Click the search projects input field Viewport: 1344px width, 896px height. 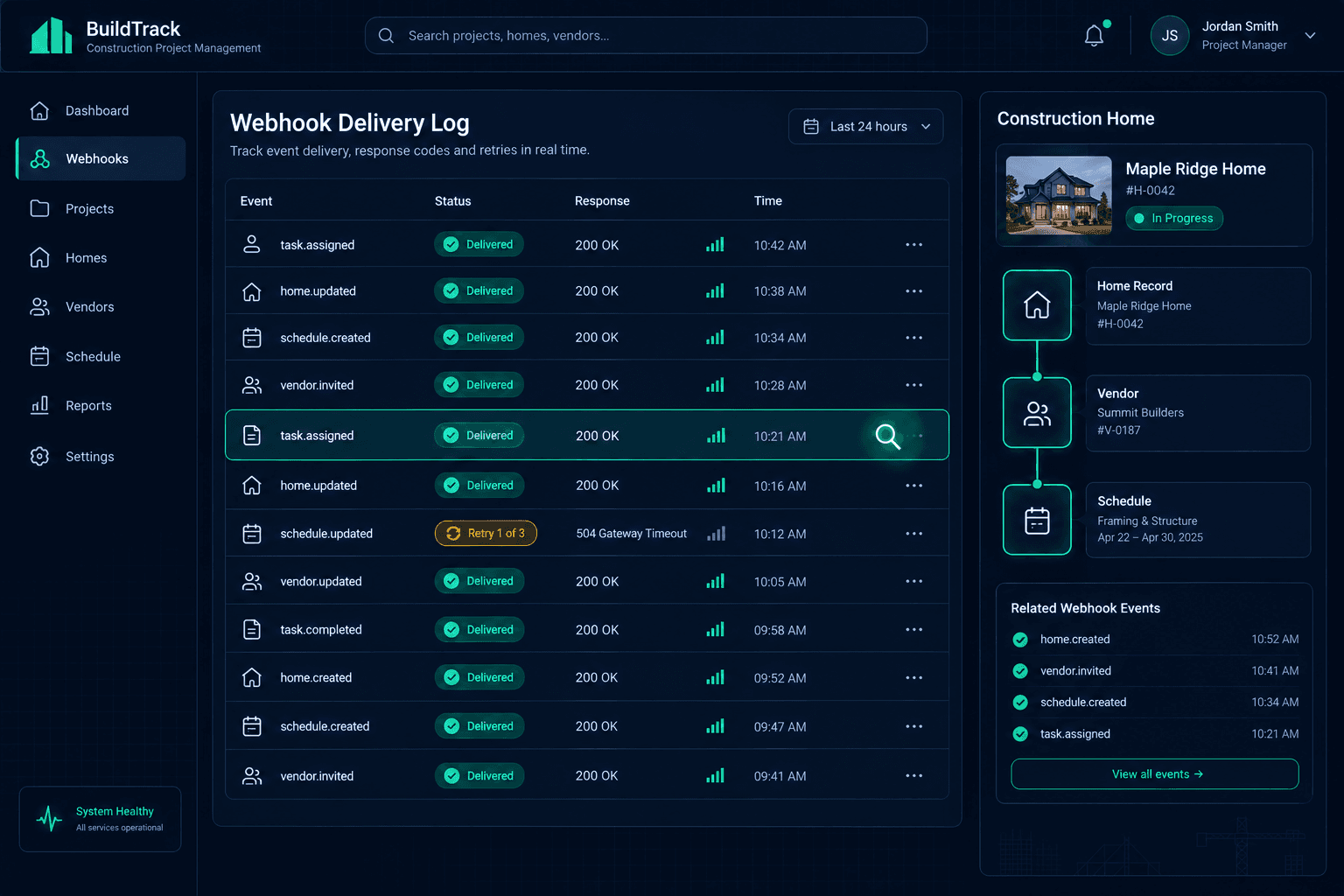coord(646,36)
